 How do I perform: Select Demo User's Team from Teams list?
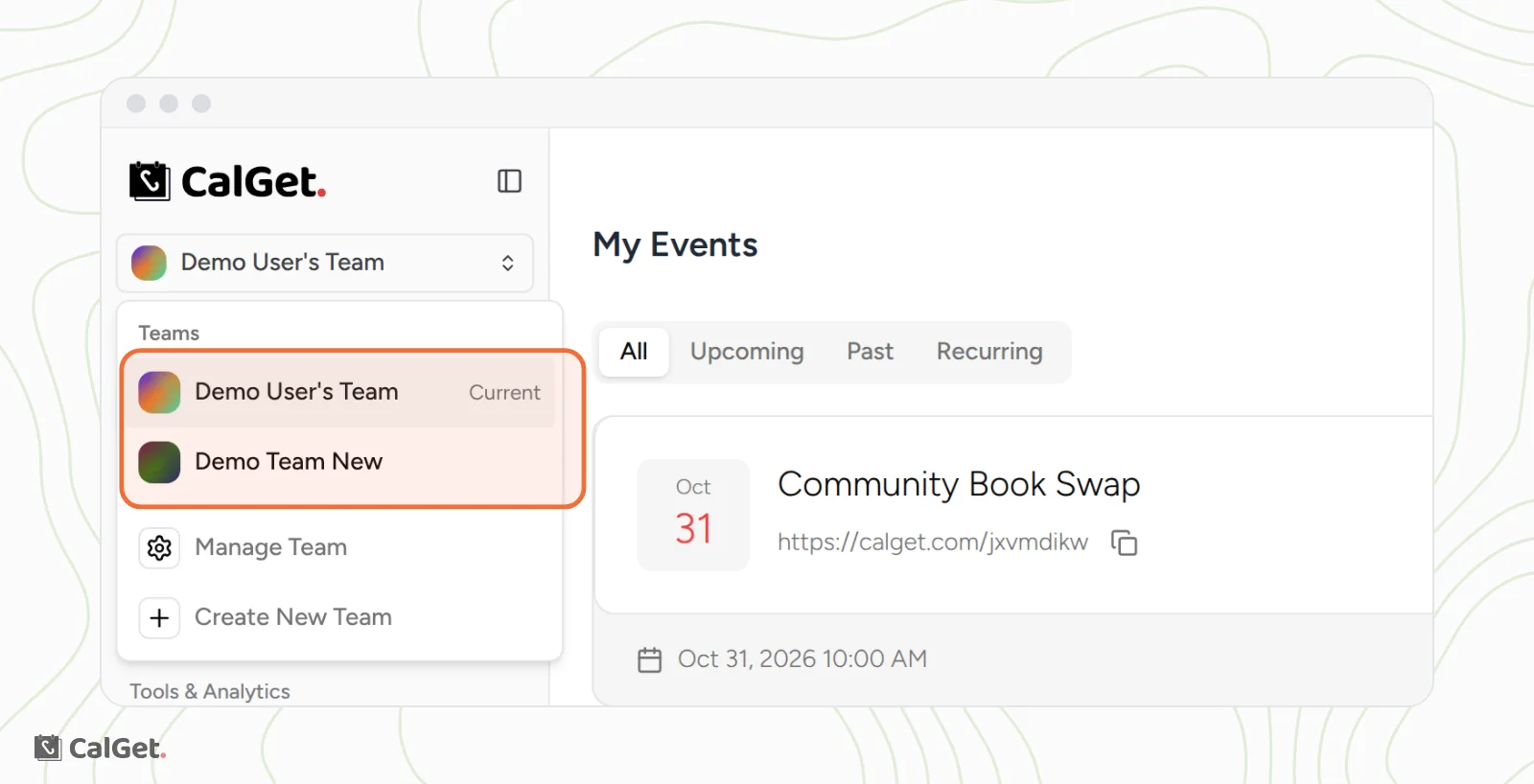click(x=340, y=392)
